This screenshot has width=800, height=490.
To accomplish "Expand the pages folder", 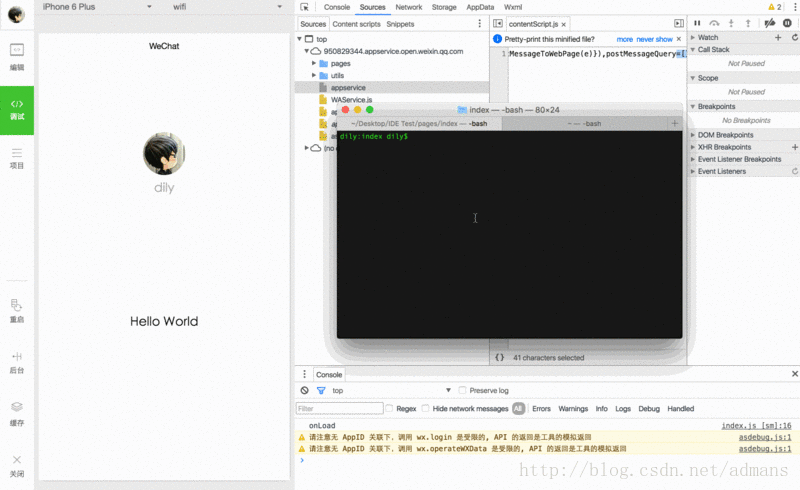I will (314, 63).
